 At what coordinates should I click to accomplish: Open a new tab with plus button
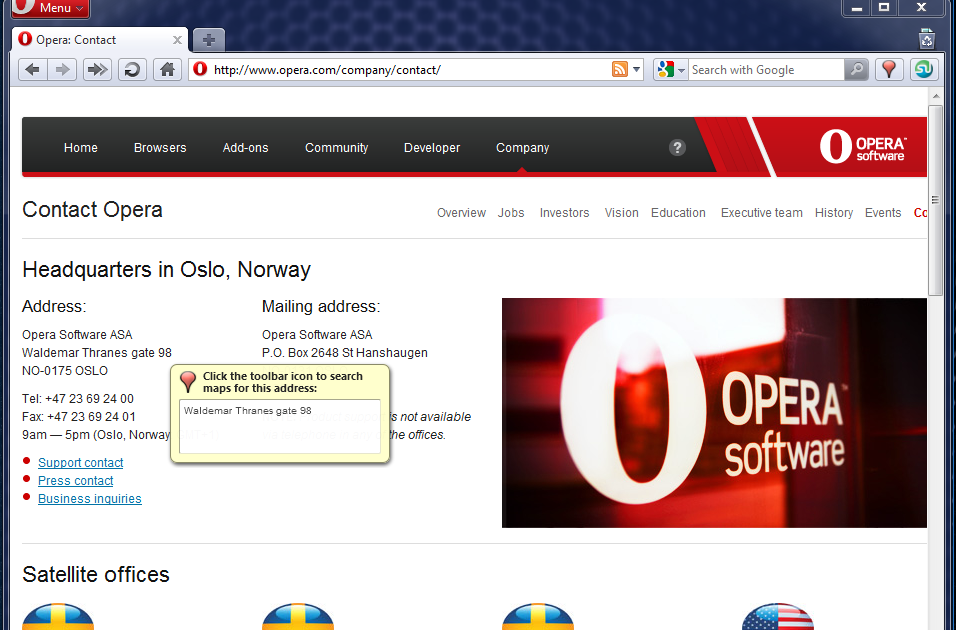[x=209, y=40]
